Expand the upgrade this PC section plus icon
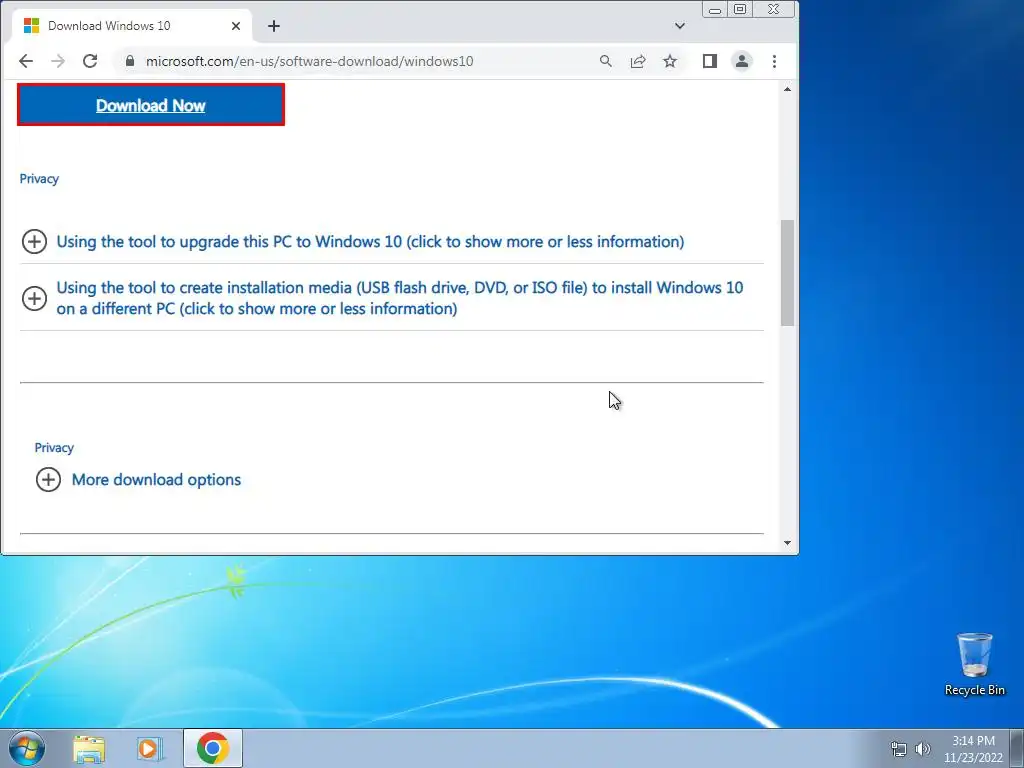1024x768 pixels. (x=34, y=242)
